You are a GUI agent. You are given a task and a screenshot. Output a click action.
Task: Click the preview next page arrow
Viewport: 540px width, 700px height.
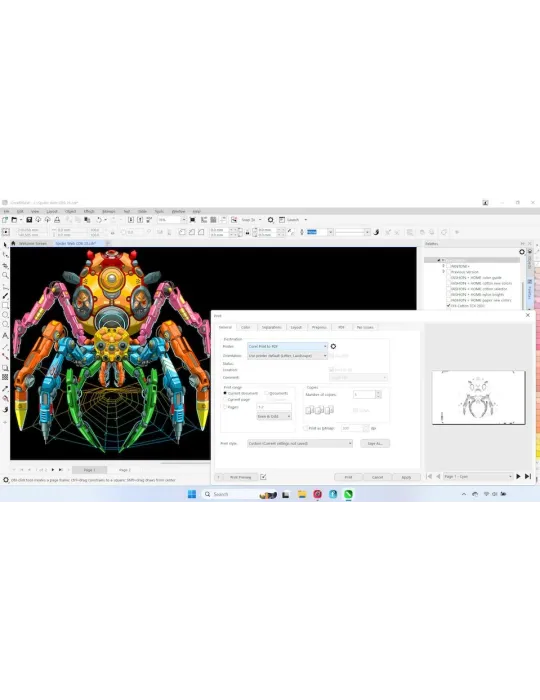coord(518,476)
